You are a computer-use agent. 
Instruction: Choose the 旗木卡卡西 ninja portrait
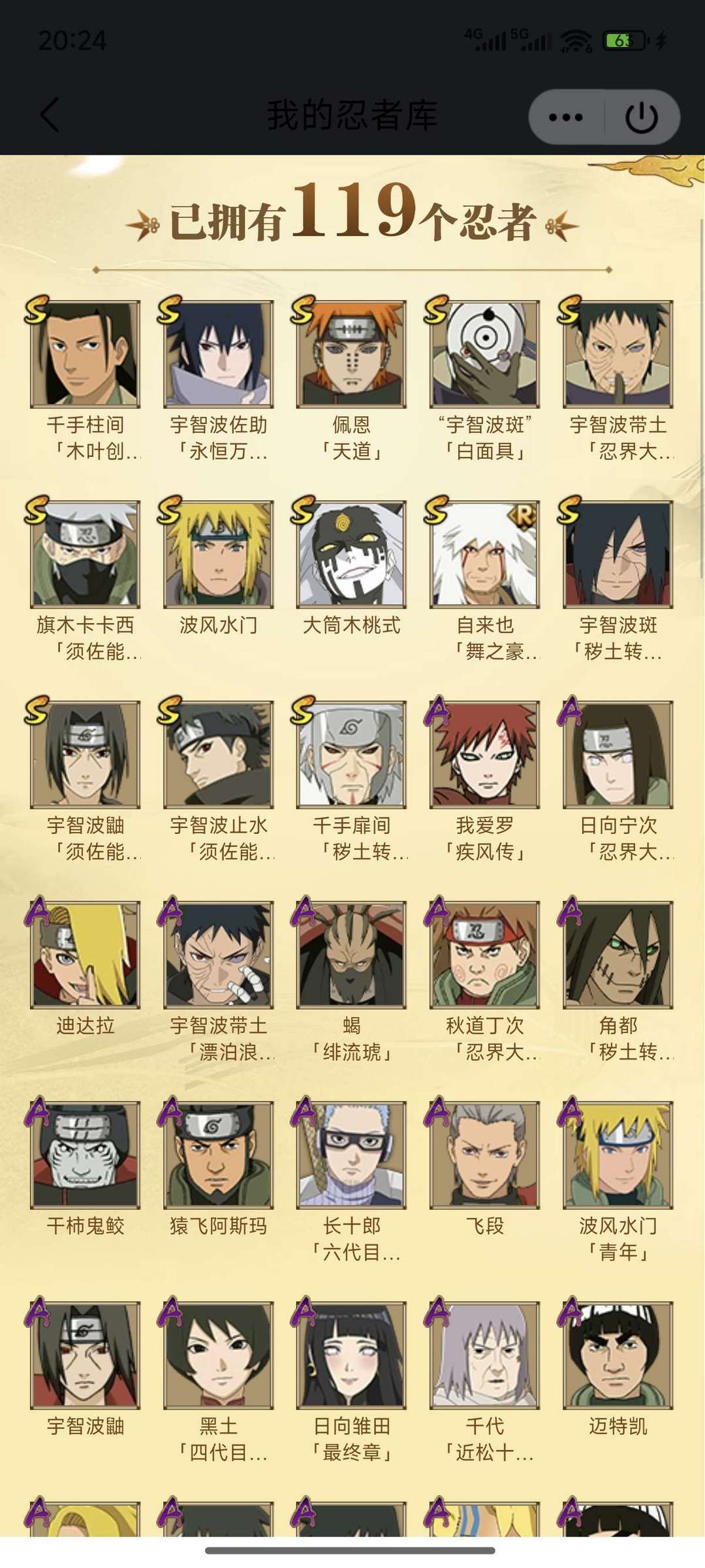click(86, 555)
